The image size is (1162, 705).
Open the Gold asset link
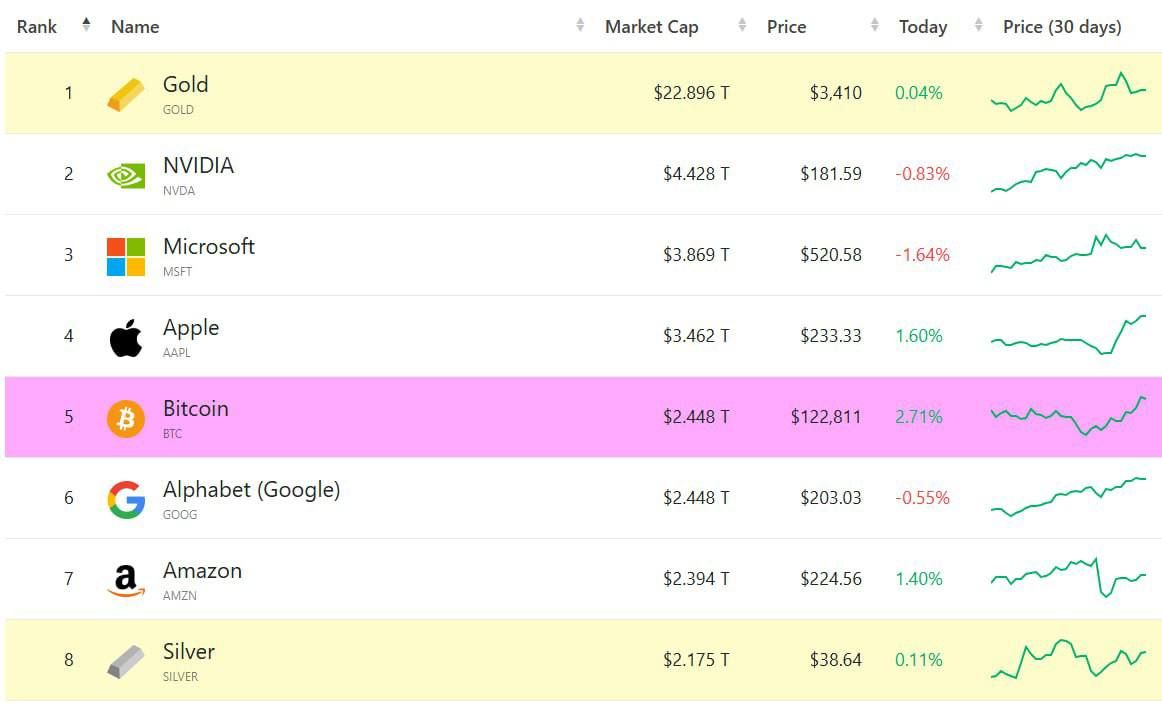185,85
